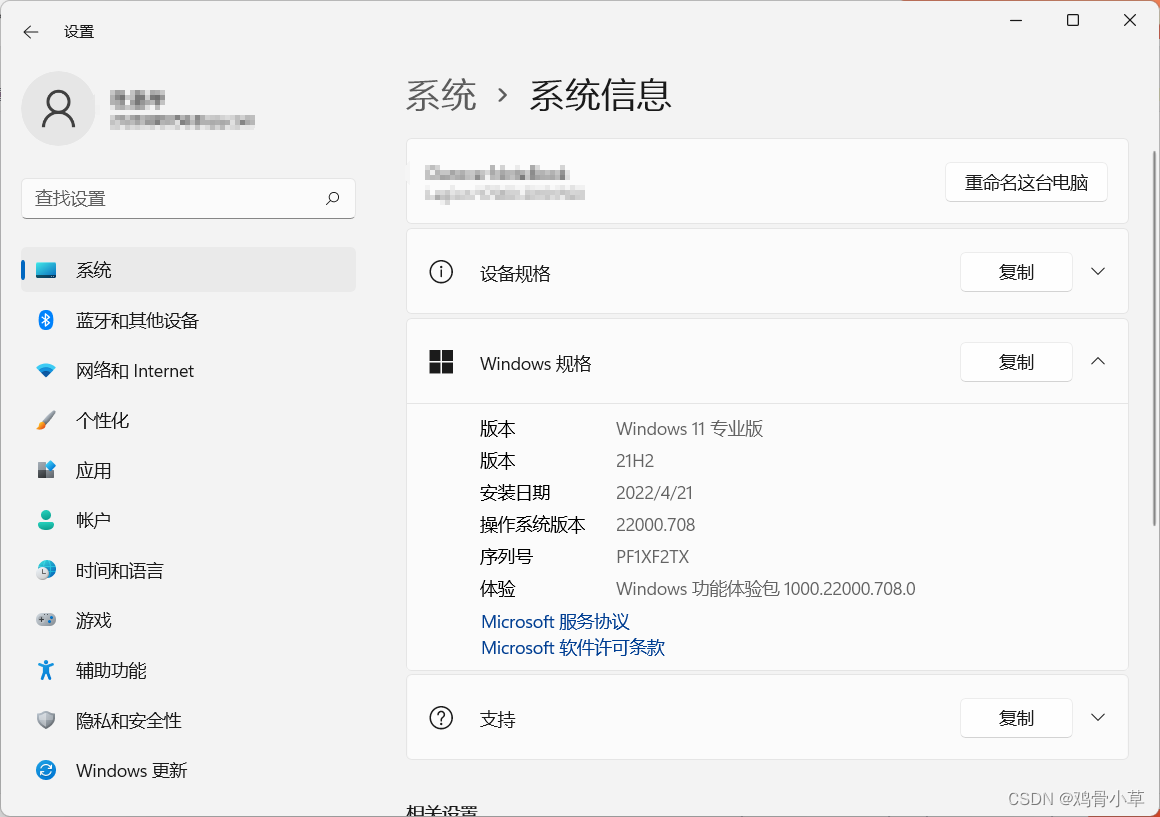Click the 应用 apps icon

pos(46,471)
